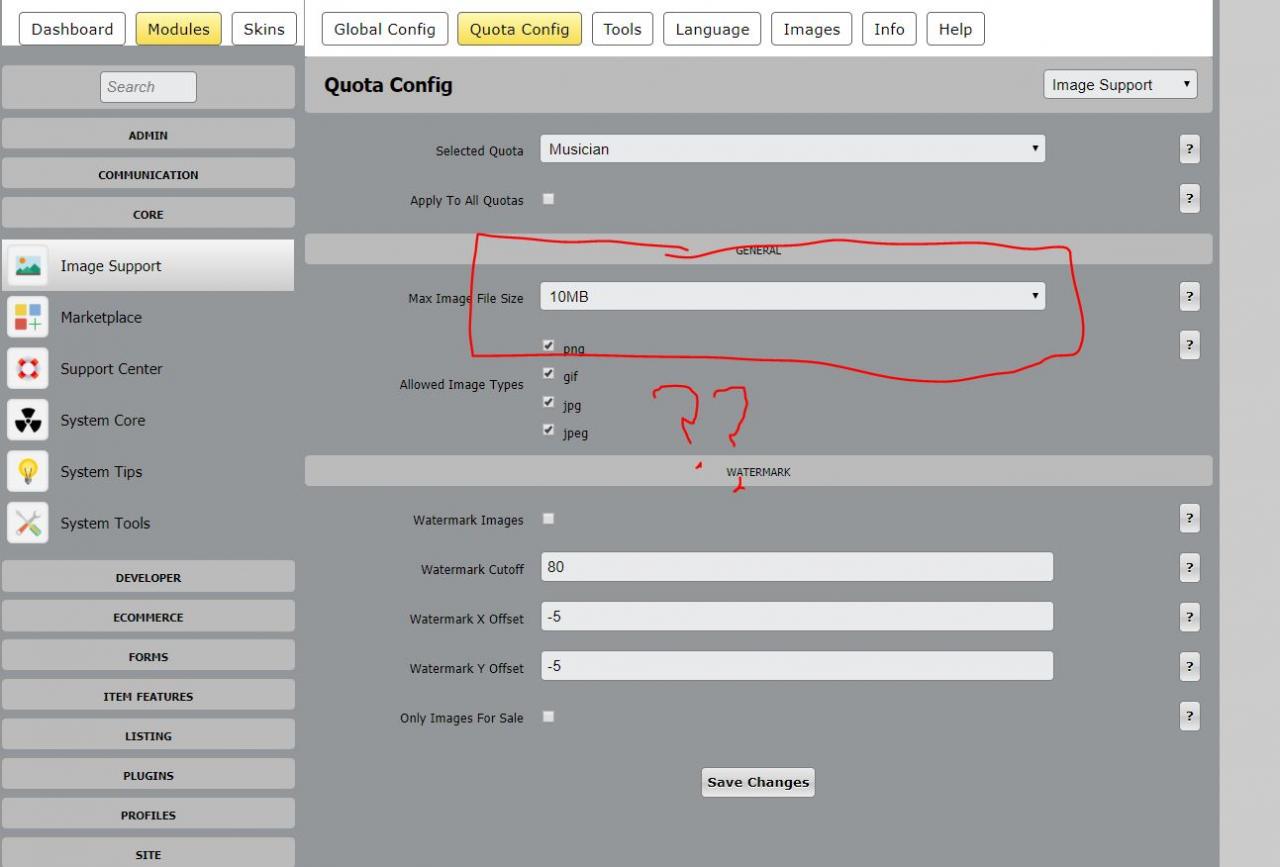Show help for Selected Quota
1280x867 pixels.
tap(1189, 149)
